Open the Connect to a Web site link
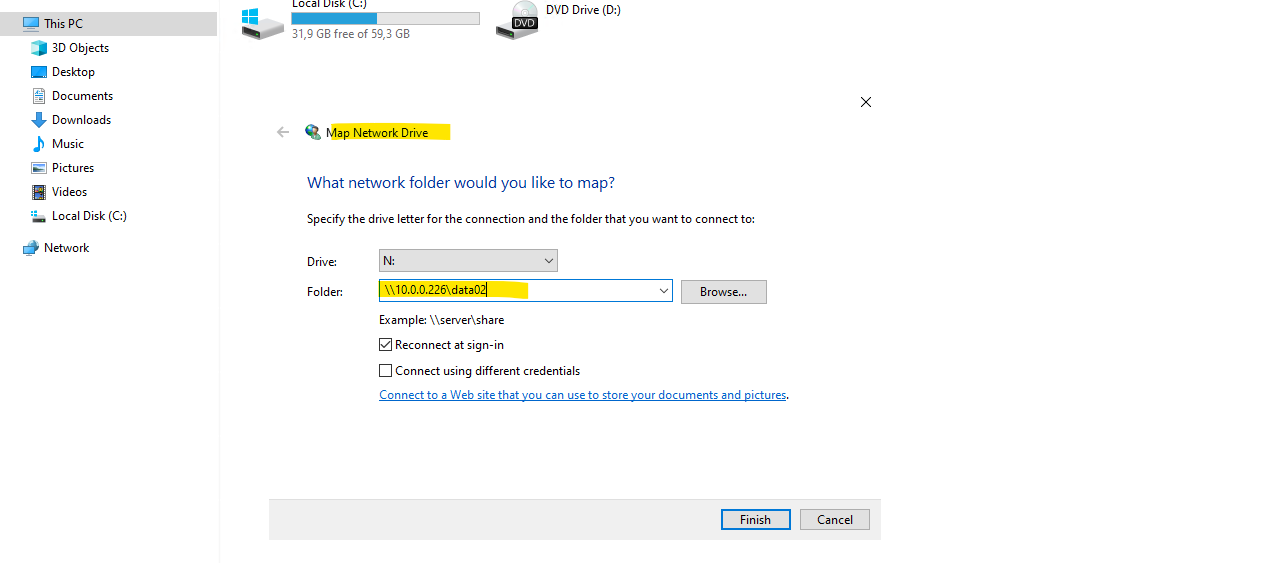This screenshot has height=563, width=1263. pyautogui.click(x=583, y=395)
